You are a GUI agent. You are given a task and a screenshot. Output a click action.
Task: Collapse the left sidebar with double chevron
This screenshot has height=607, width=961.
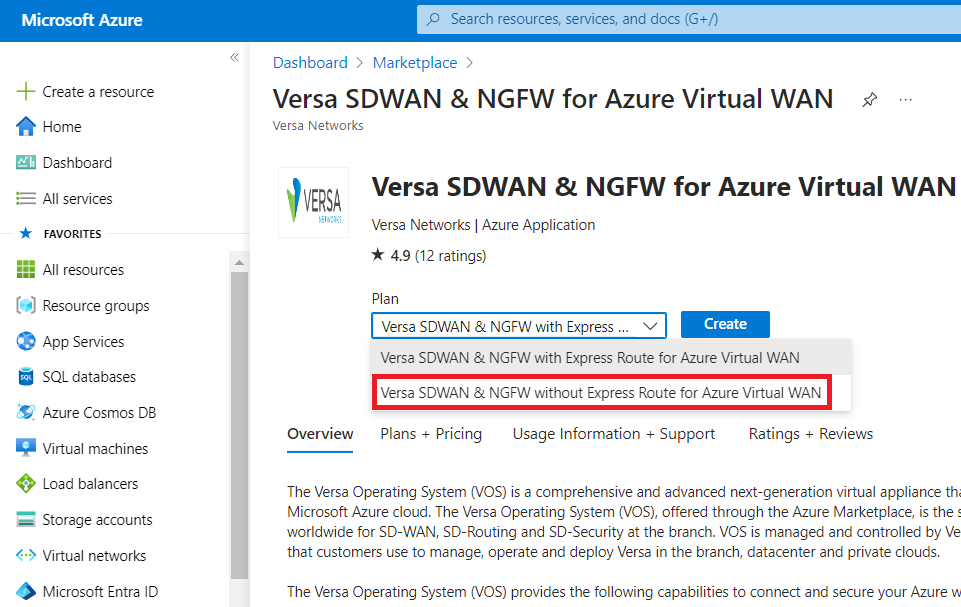click(x=234, y=58)
